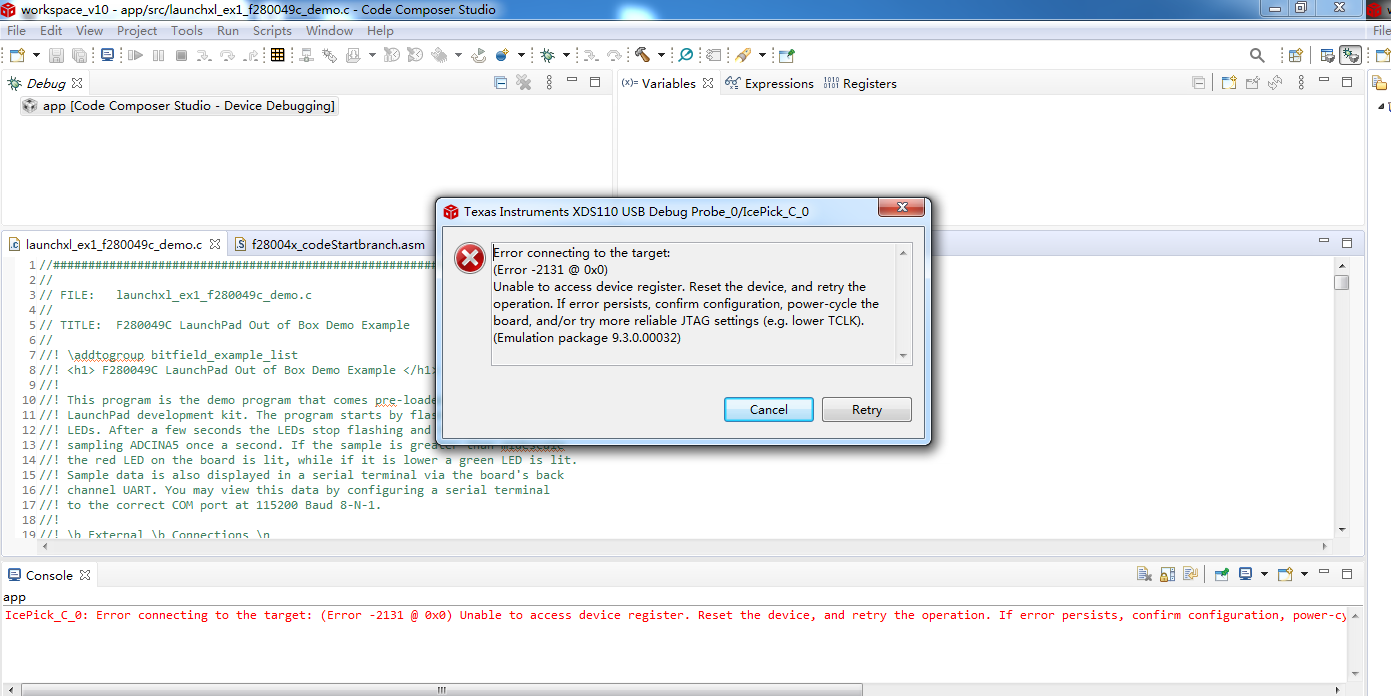Click Cancel in the error dialog
This screenshot has width=1391, height=696.
click(x=769, y=409)
